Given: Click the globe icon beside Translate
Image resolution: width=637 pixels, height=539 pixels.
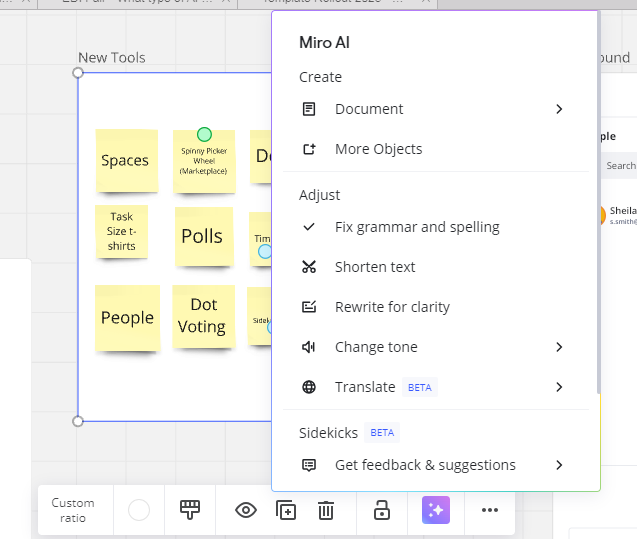Looking at the screenshot, I should click(x=310, y=387).
